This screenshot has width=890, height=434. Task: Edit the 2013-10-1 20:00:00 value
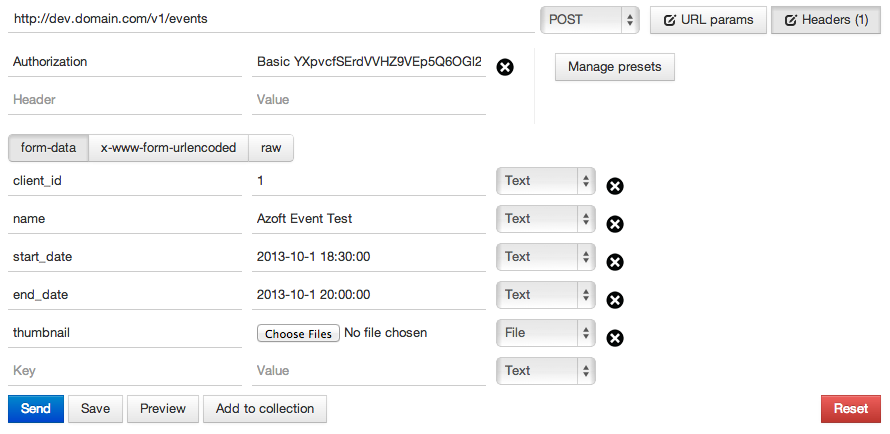pyautogui.click(x=369, y=296)
